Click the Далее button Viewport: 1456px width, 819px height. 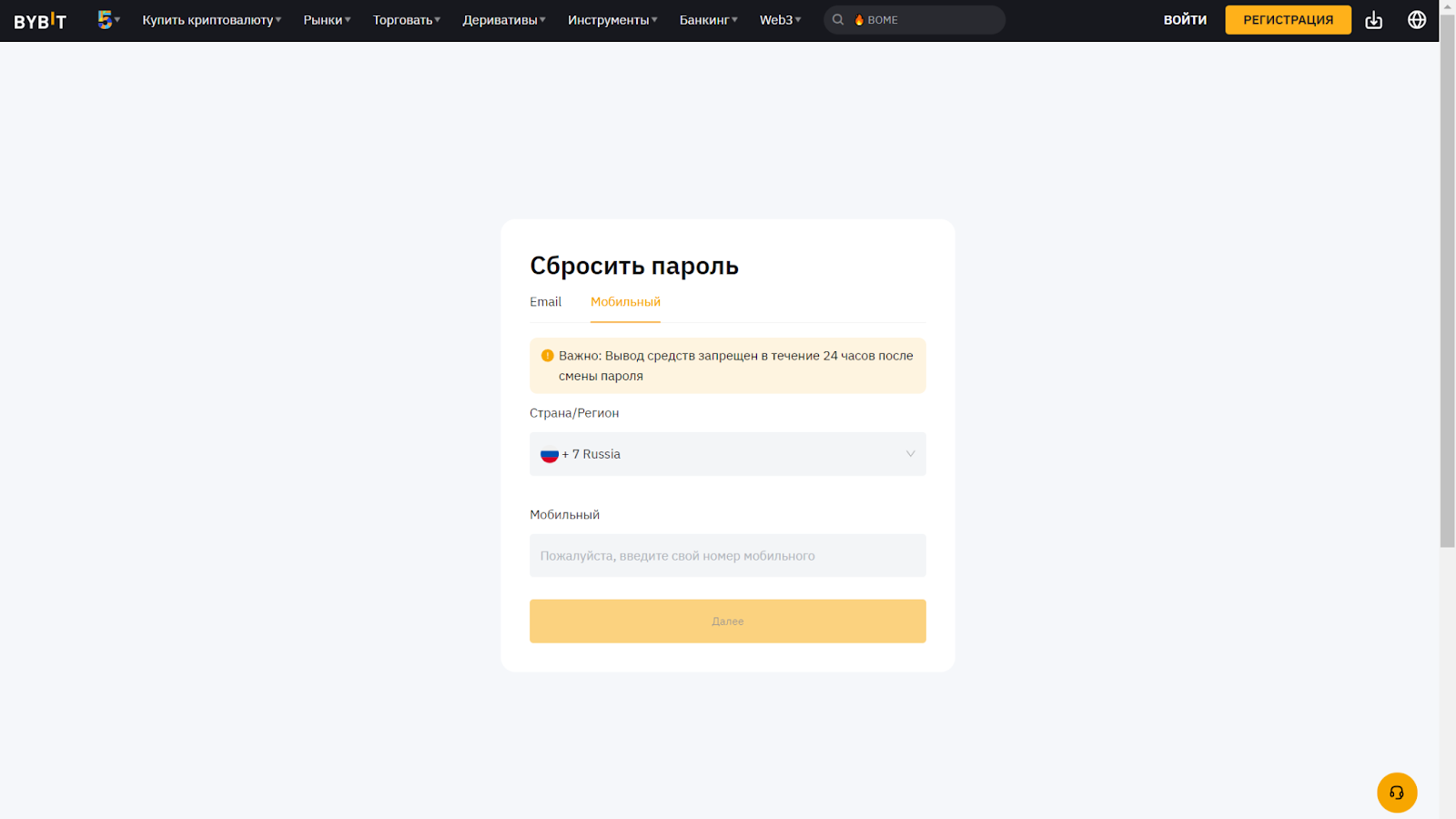[728, 622]
